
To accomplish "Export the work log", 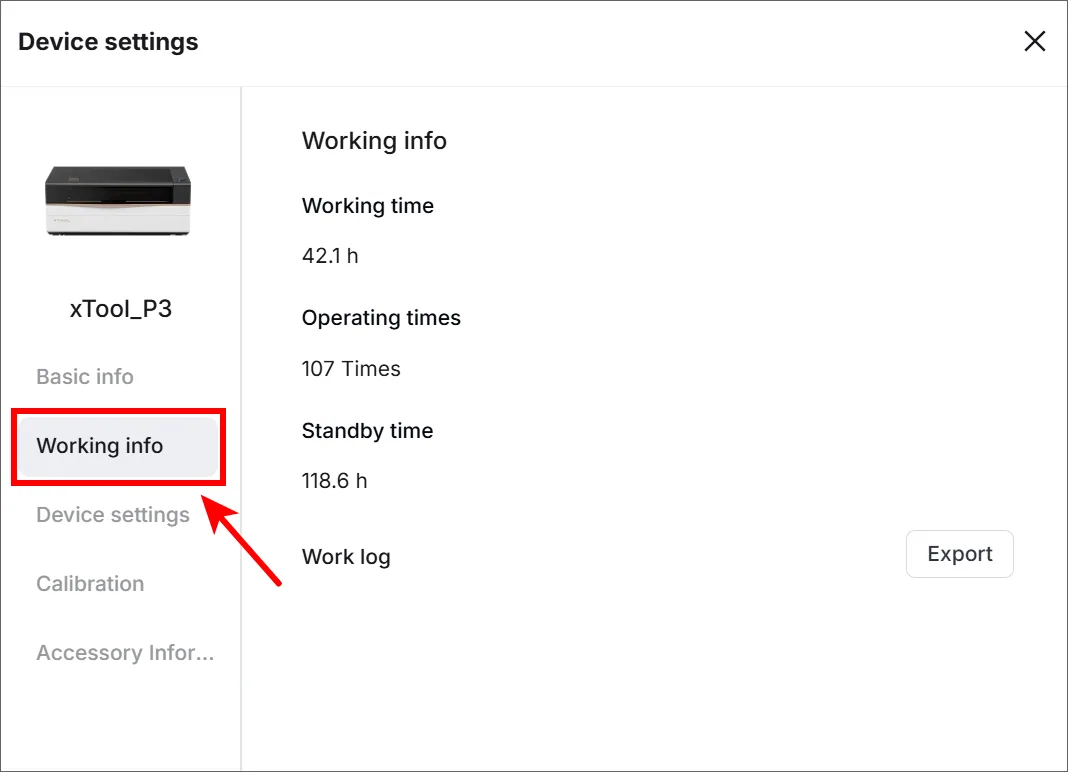I will coord(960,554).
